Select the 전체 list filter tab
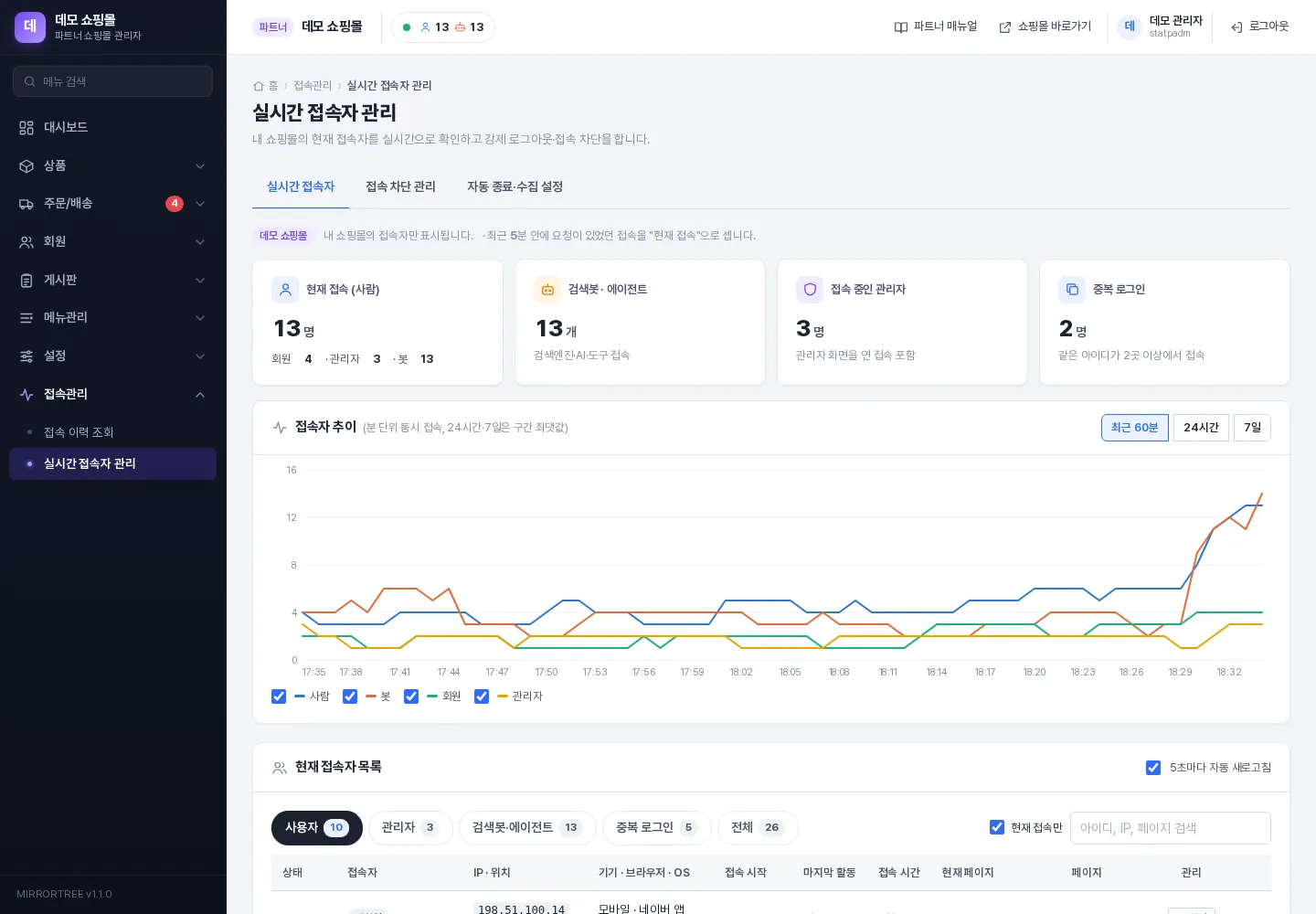This screenshot has height=914, width=1316. click(x=758, y=828)
